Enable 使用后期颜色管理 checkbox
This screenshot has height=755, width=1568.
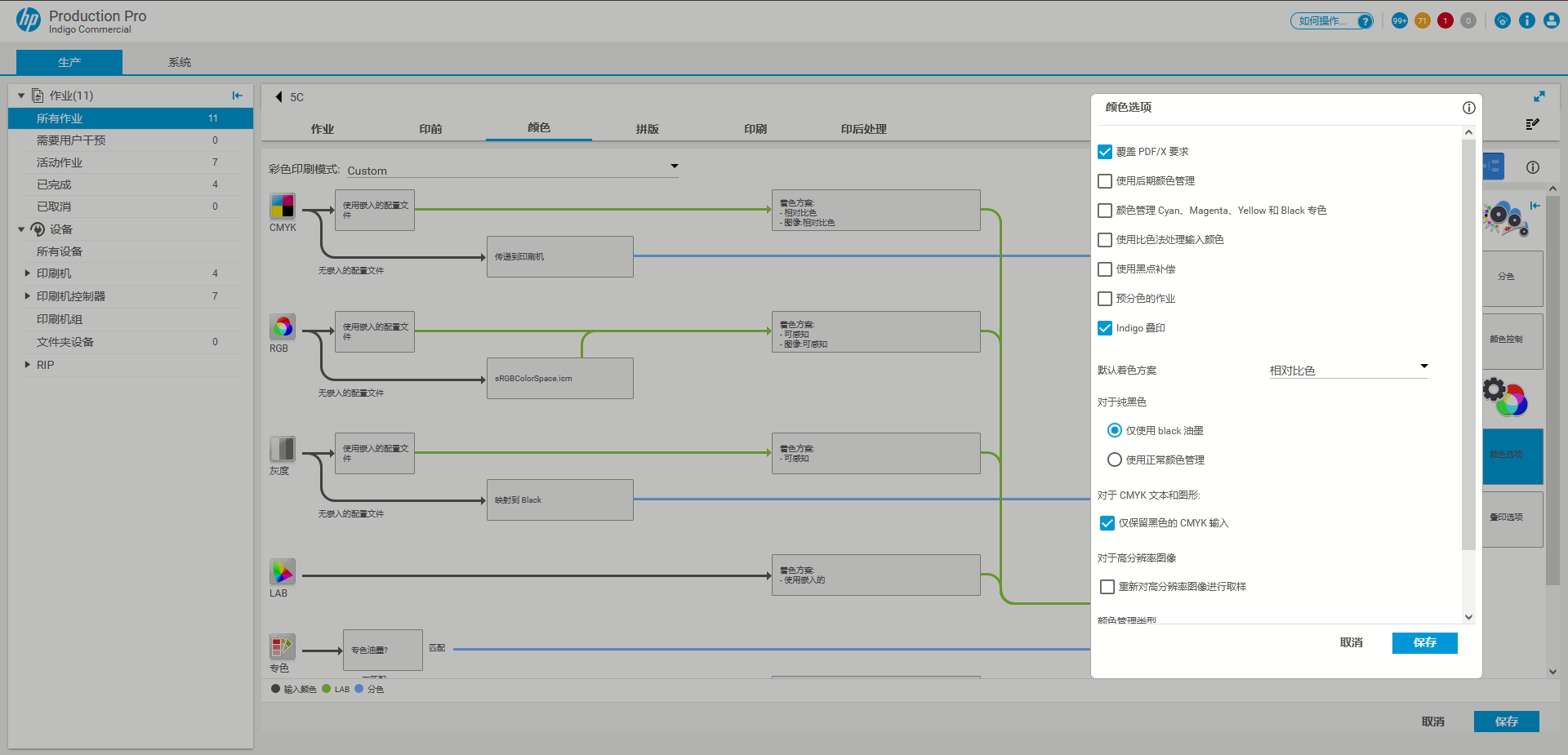click(1105, 181)
